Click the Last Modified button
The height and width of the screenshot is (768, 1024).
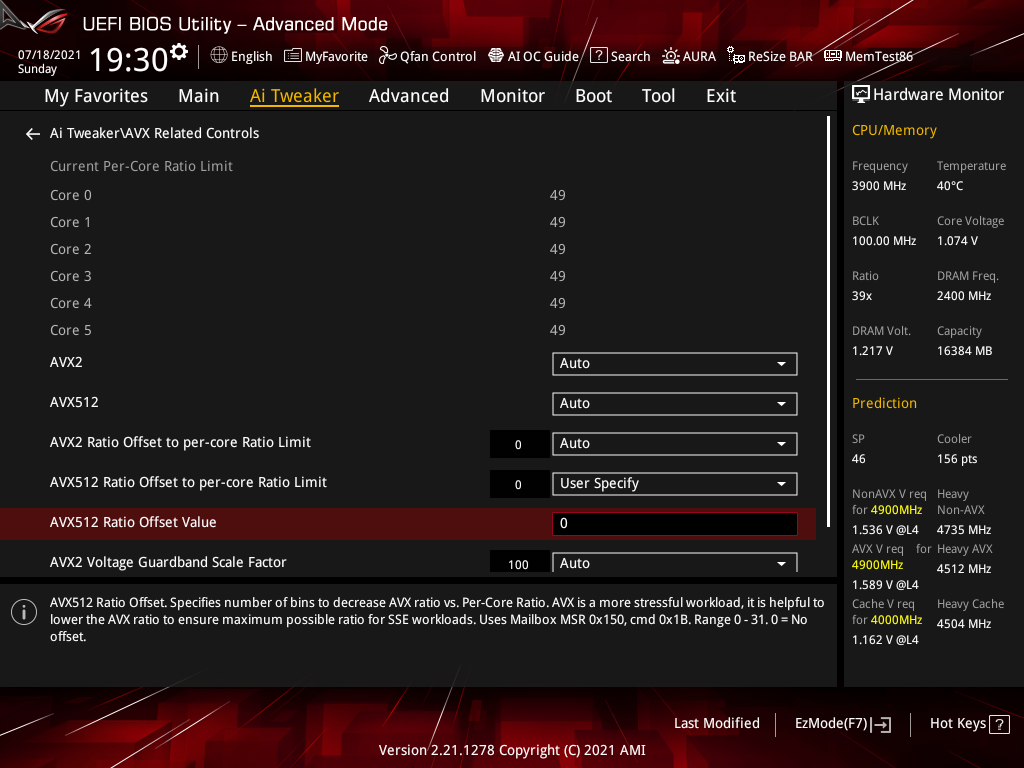716,723
